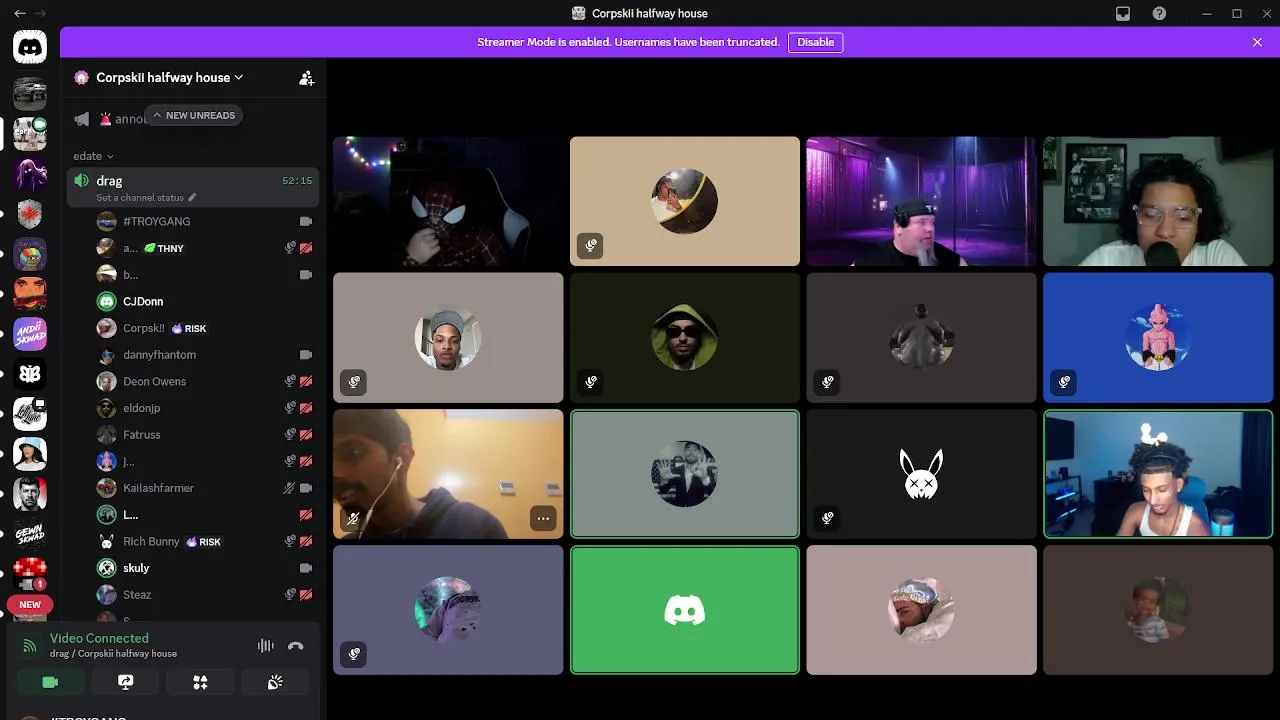Open the off-road truck server icon

point(30,93)
